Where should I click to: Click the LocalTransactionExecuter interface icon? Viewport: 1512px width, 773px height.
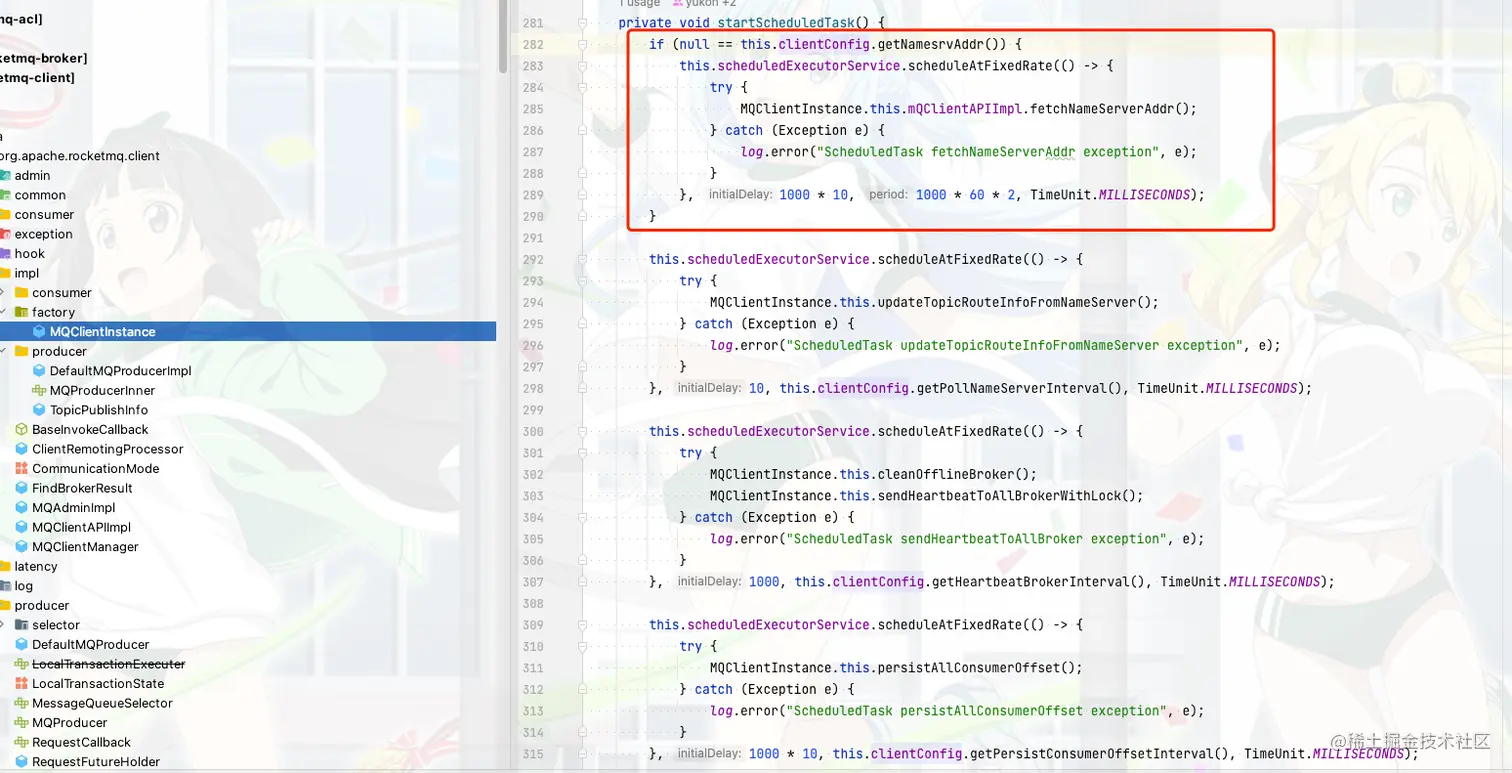pos(22,664)
